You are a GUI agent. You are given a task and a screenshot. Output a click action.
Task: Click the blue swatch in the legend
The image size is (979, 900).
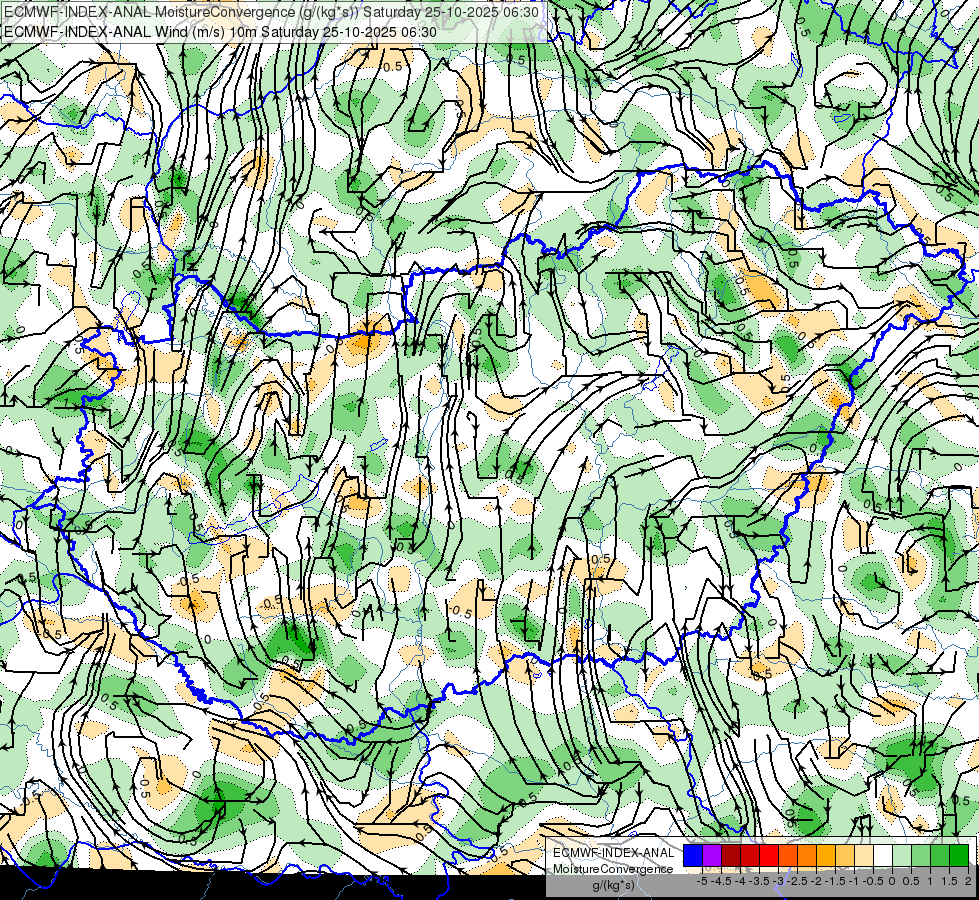pyautogui.click(x=693, y=855)
